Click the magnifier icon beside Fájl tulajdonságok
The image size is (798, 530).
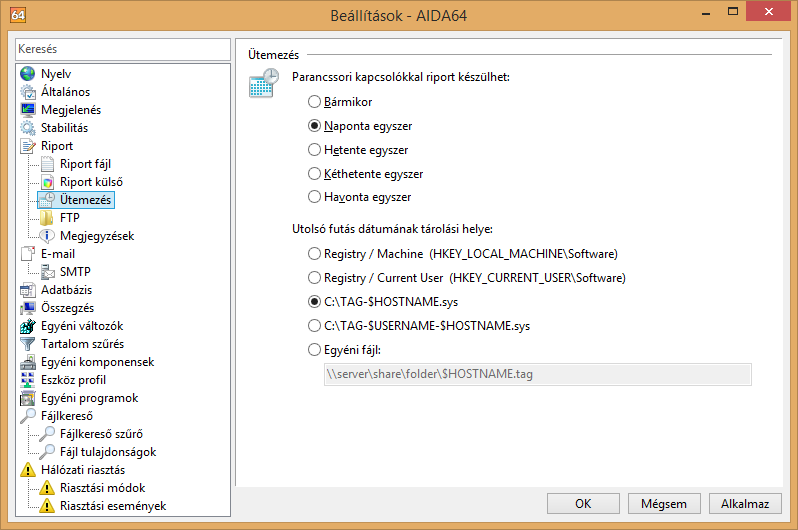coord(47,452)
